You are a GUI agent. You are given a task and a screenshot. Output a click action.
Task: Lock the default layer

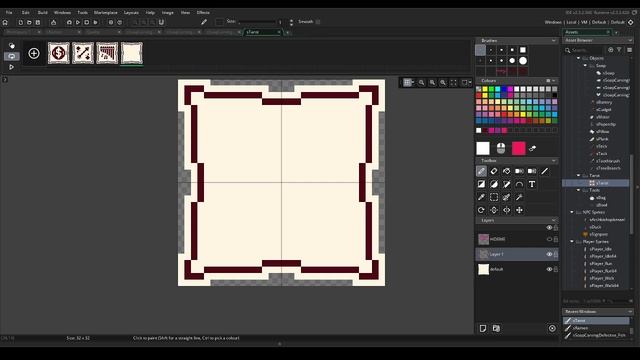tap(556, 269)
